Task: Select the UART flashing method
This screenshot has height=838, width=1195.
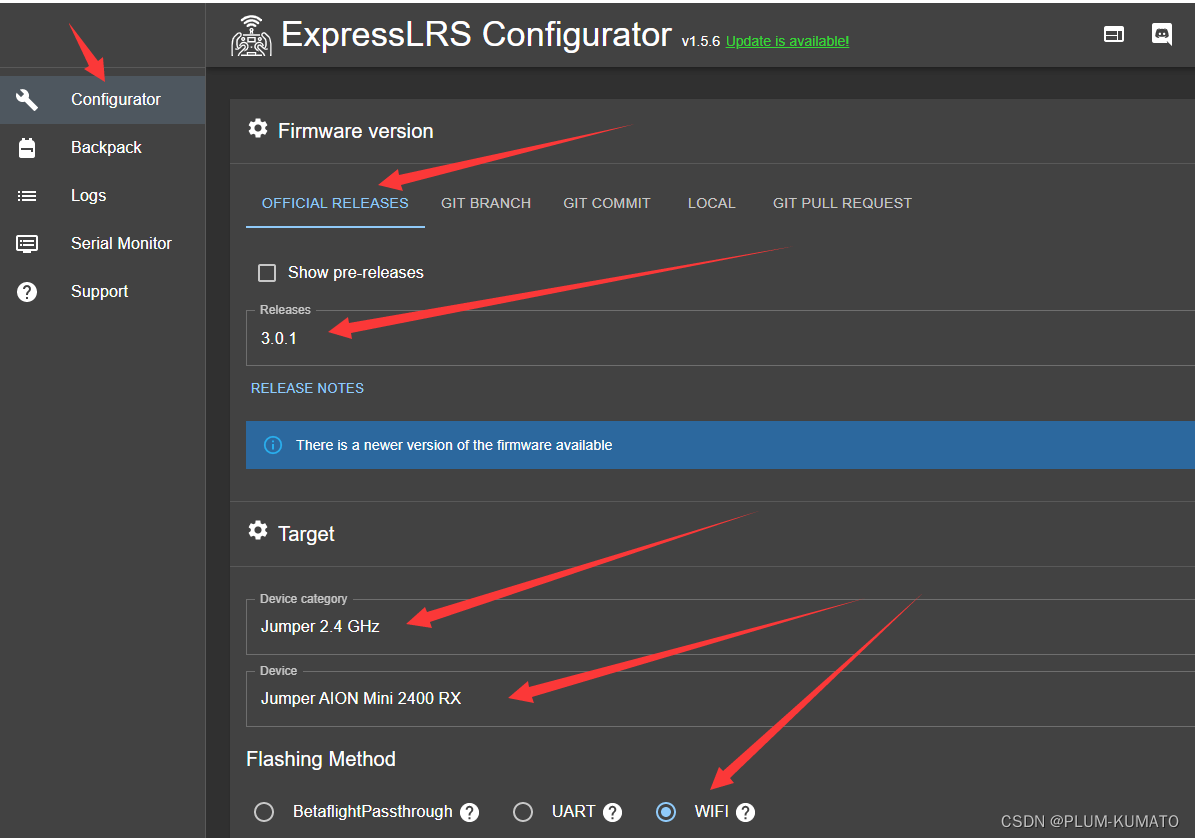Action: pyautogui.click(x=523, y=811)
